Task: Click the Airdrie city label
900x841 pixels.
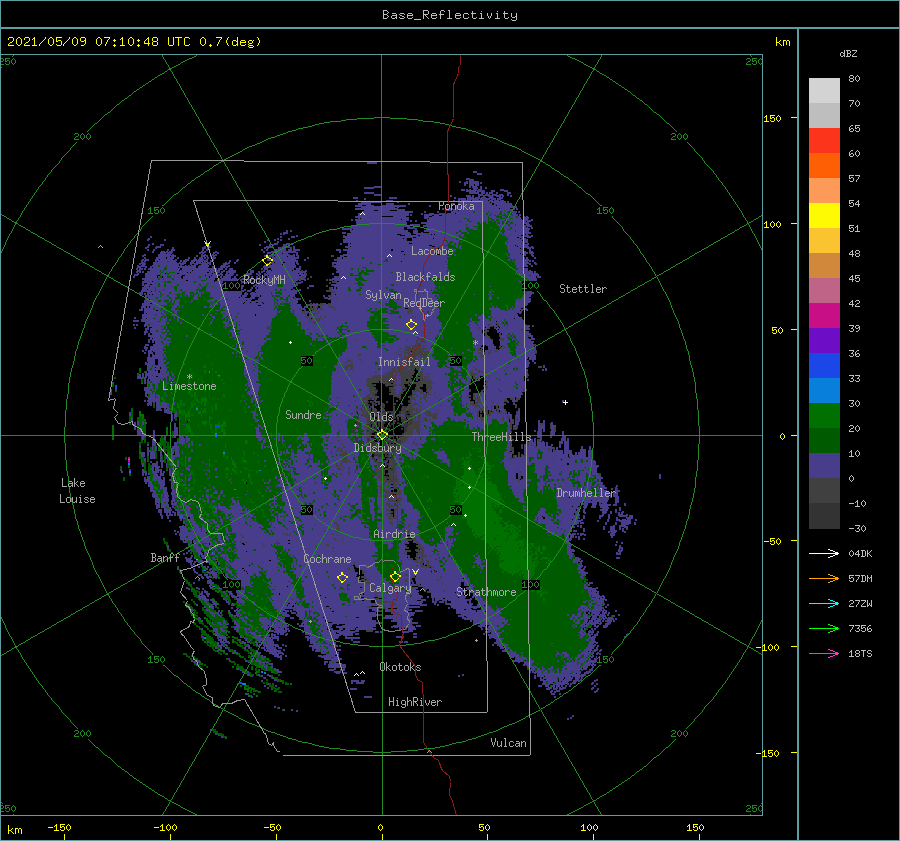Action: 394,534
